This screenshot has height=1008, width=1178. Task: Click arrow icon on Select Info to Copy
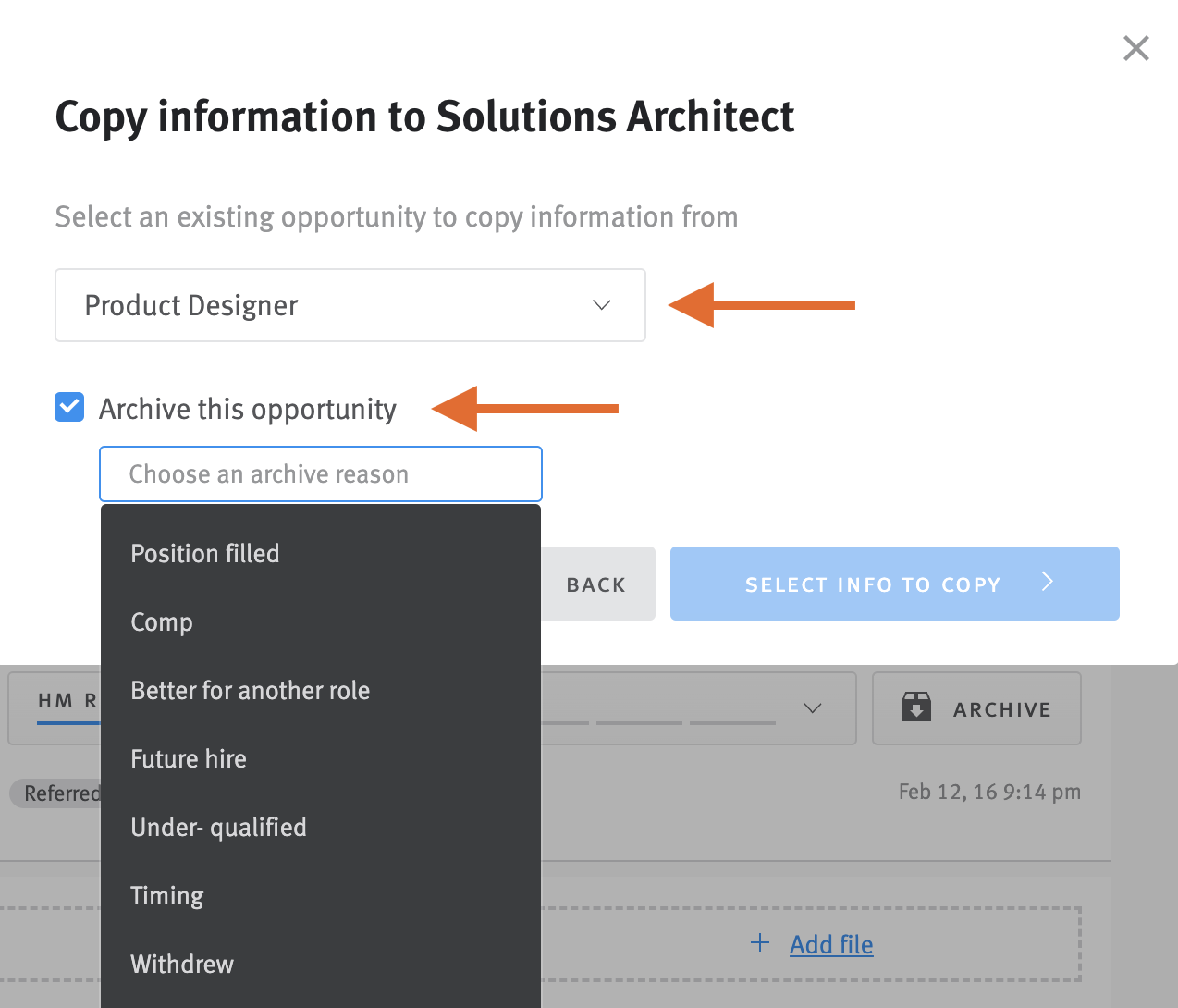[x=1048, y=581]
